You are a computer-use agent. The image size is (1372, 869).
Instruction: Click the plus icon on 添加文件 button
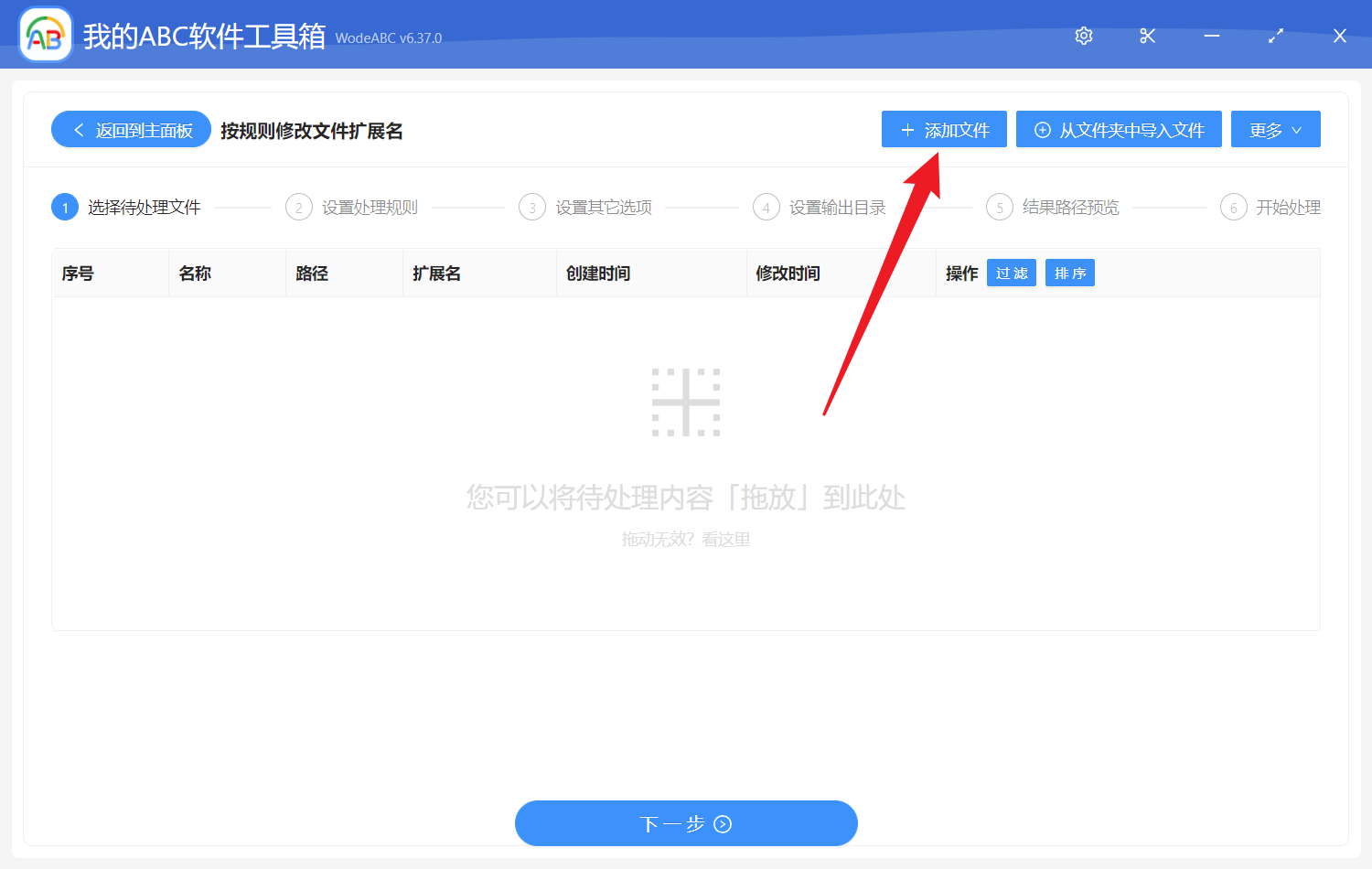coord(907,129)
